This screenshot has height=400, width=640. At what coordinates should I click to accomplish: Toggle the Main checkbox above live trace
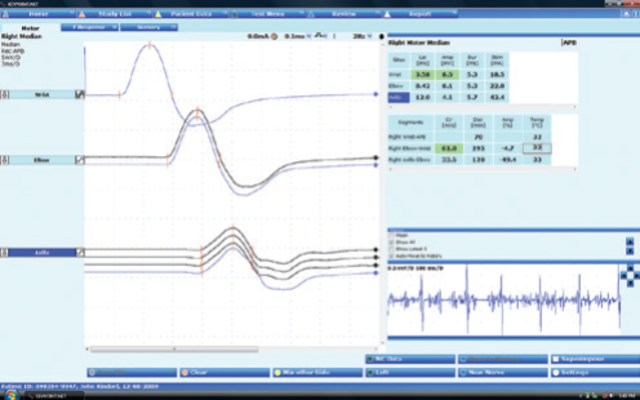[x=391, y=237]
